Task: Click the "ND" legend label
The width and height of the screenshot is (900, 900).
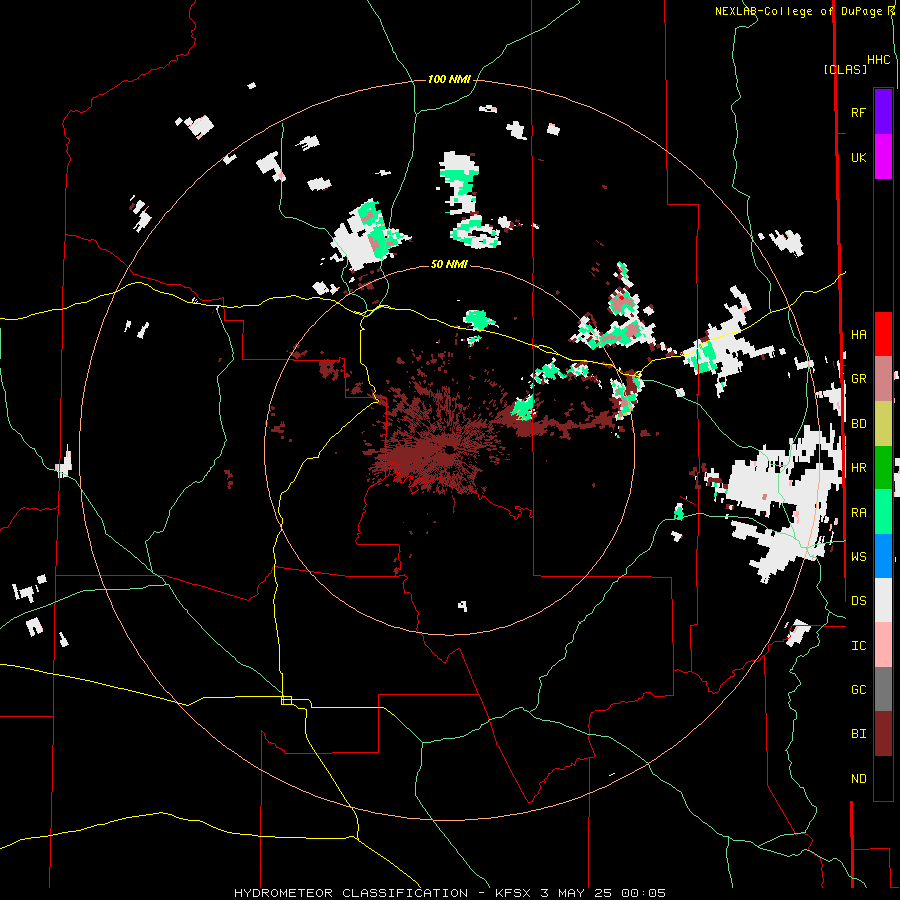Action: (x=858, y=778)
